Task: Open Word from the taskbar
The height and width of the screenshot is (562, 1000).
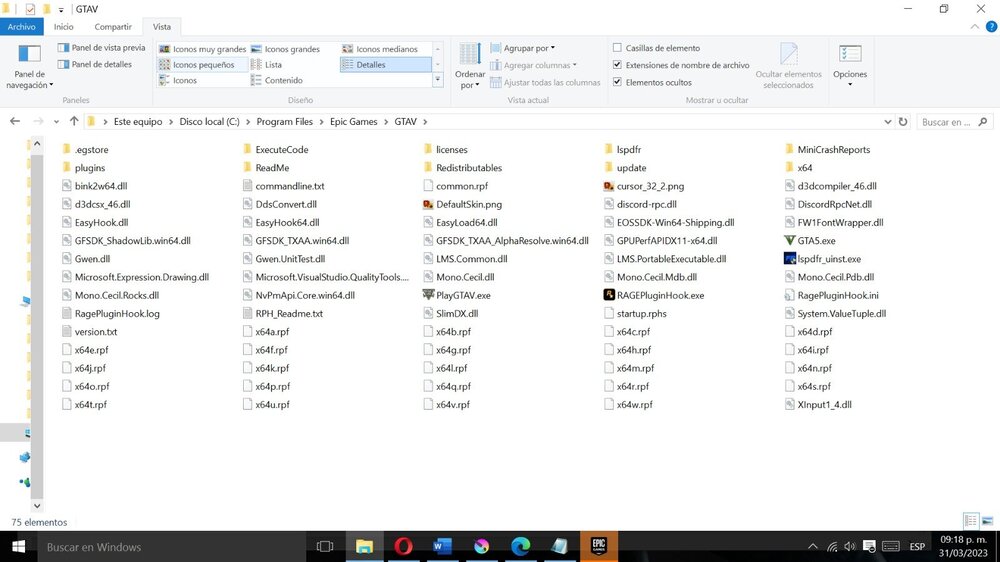Action: coord(442,546)
